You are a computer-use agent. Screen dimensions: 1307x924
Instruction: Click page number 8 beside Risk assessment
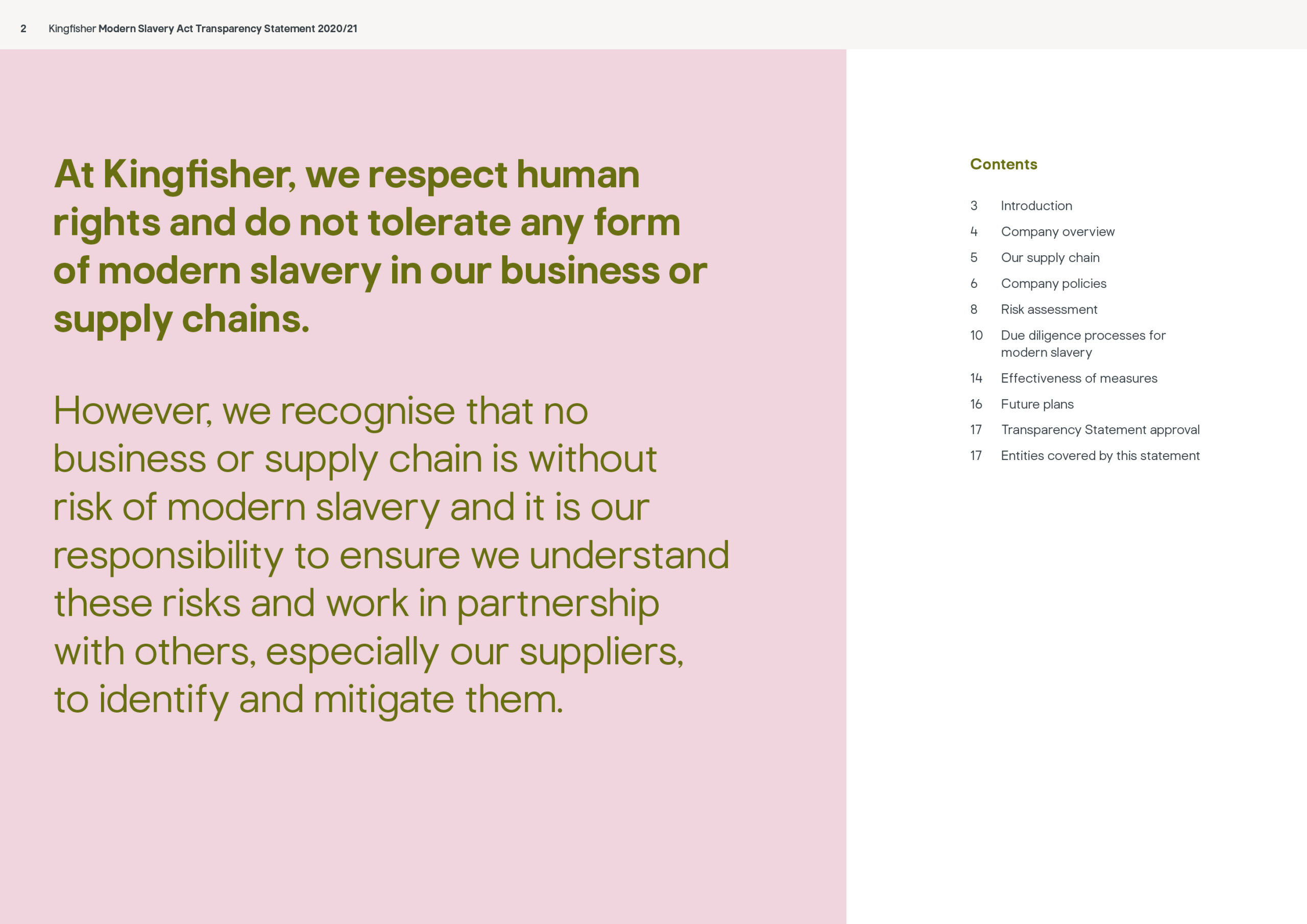coord(974,309)
